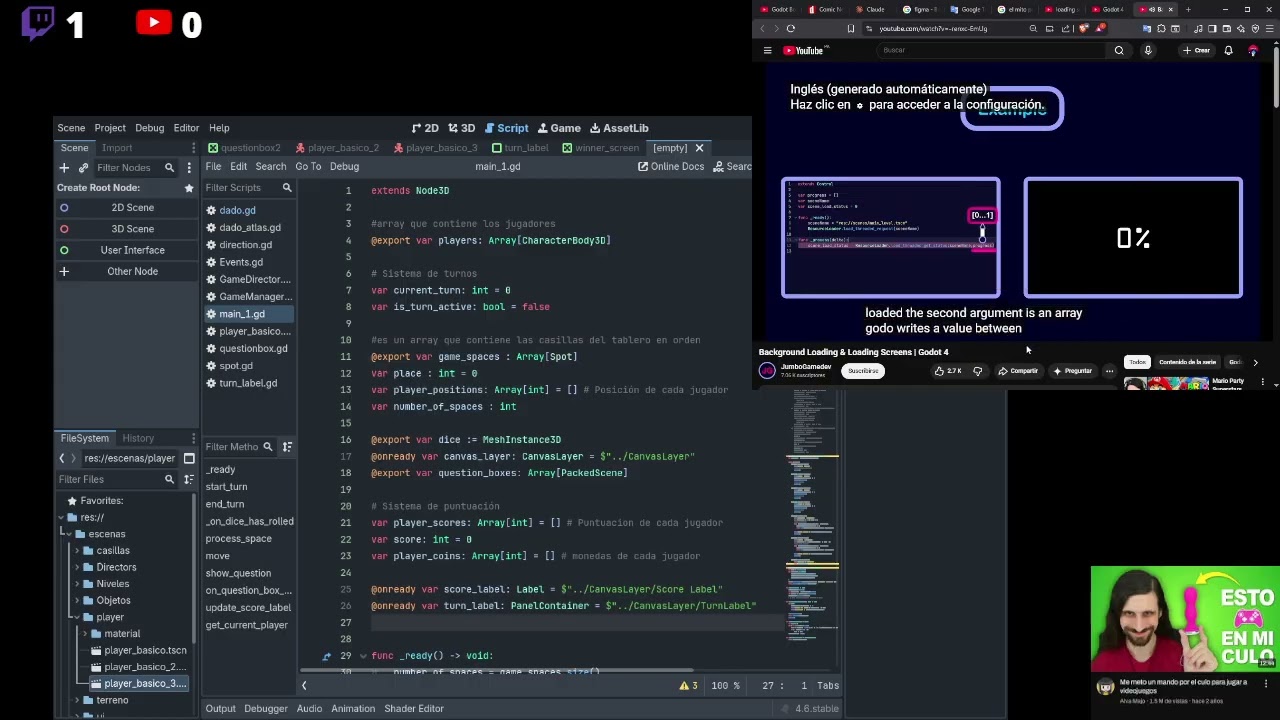This screenshot has height=720, width=1280.
Task: Create a User Interface root node
Action: (x=128, y=250)
